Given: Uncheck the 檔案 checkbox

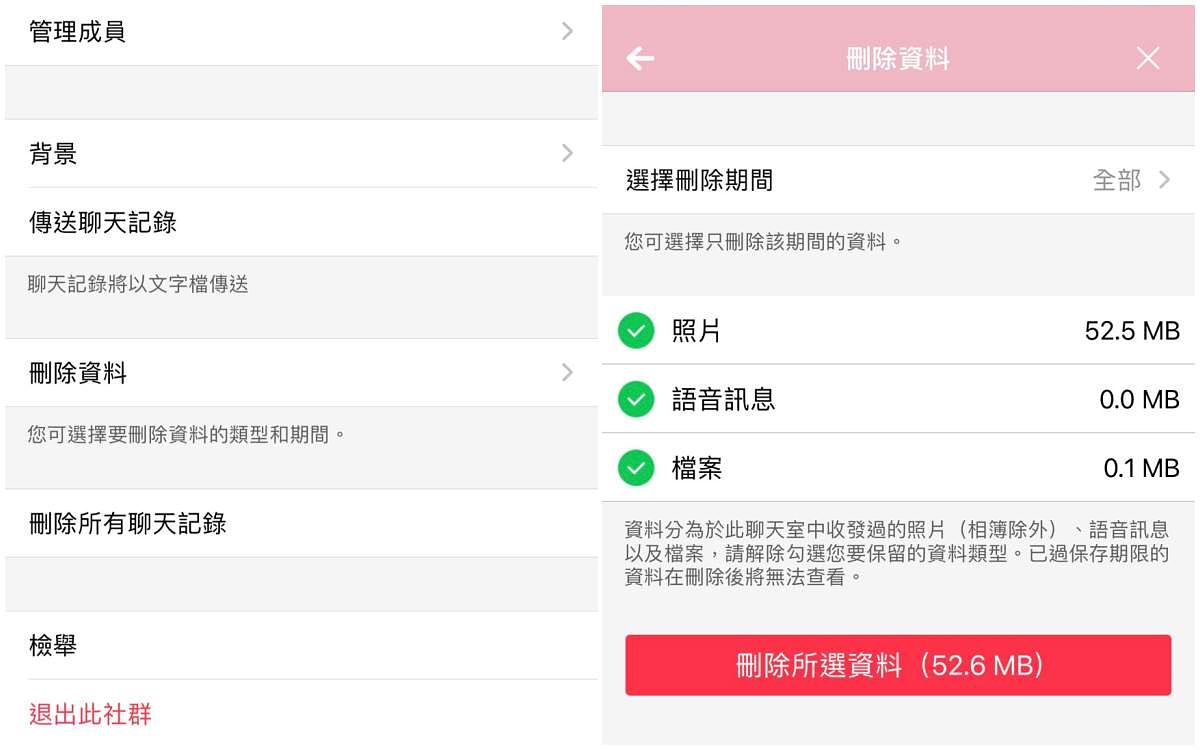Looking at the screenshot, I should pos(636,467).
